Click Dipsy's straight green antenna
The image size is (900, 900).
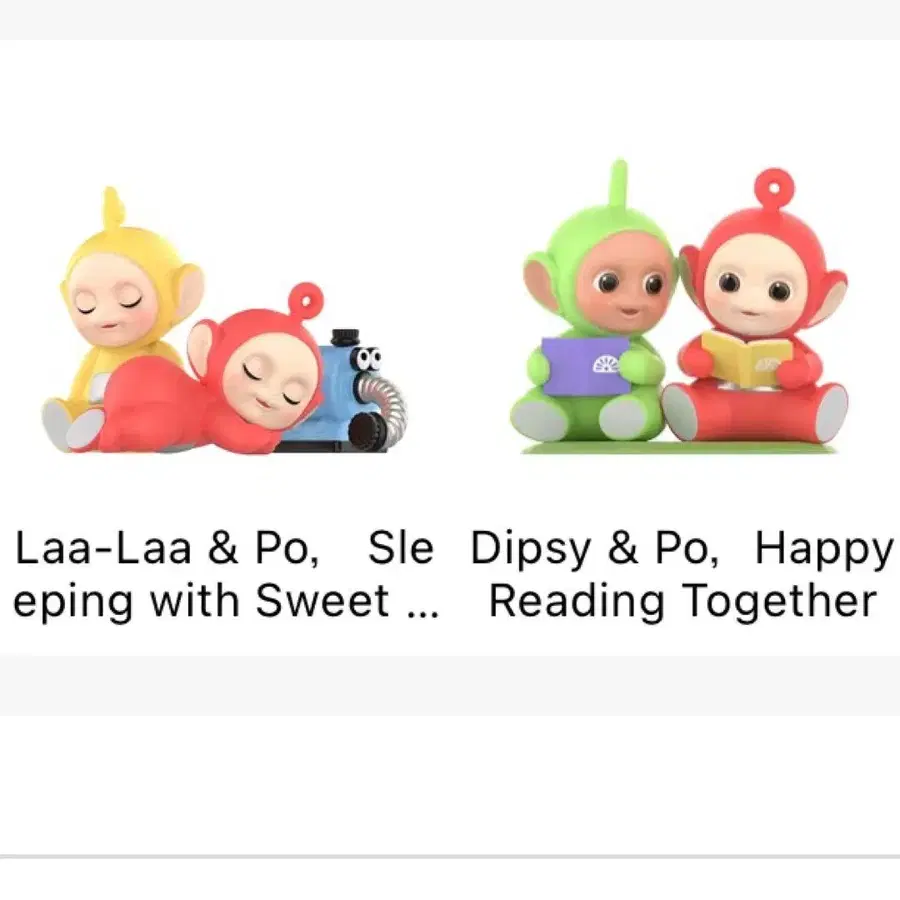[x=618, y=183]
